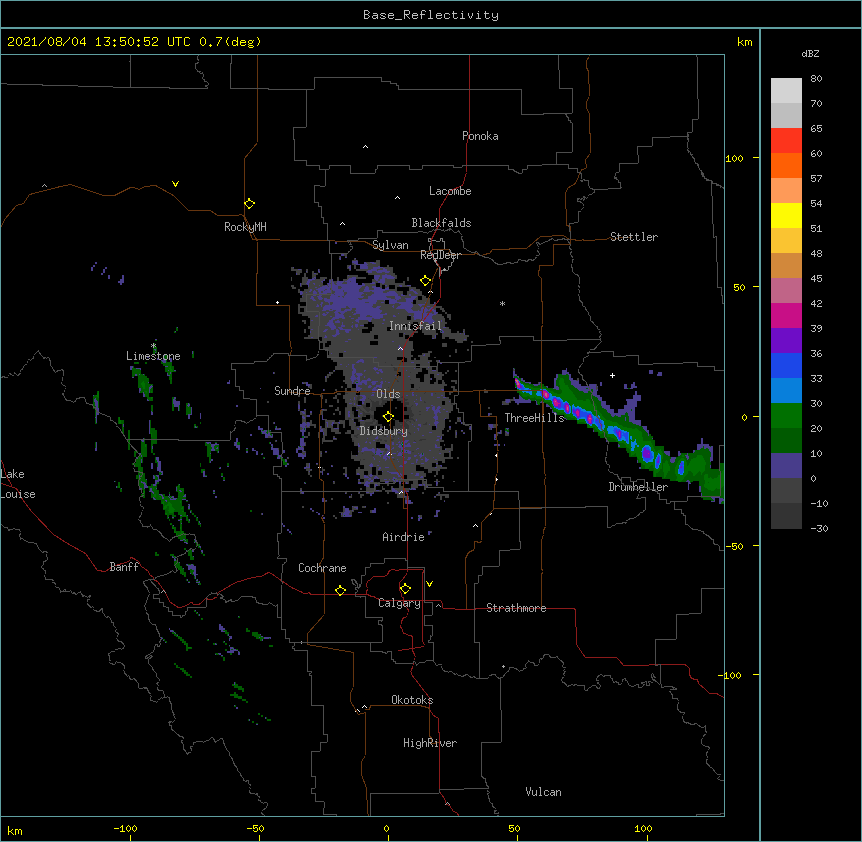
Task: Select the blue 36-33 dBZ legend swatch
Action: pyautogui.click(x=786, y=365)
